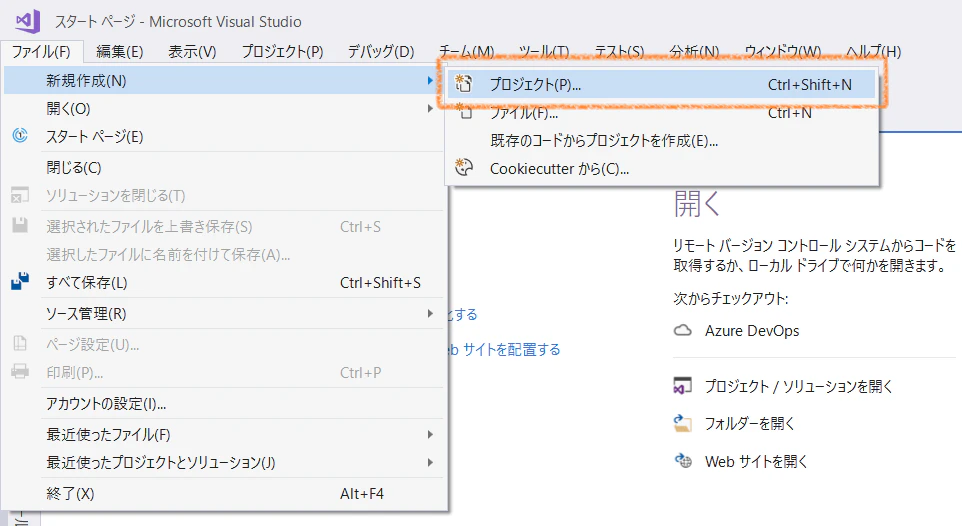Click the Visual Studio logo icon
The width and height of the screenshot is (962, 526).
(28, 21)
